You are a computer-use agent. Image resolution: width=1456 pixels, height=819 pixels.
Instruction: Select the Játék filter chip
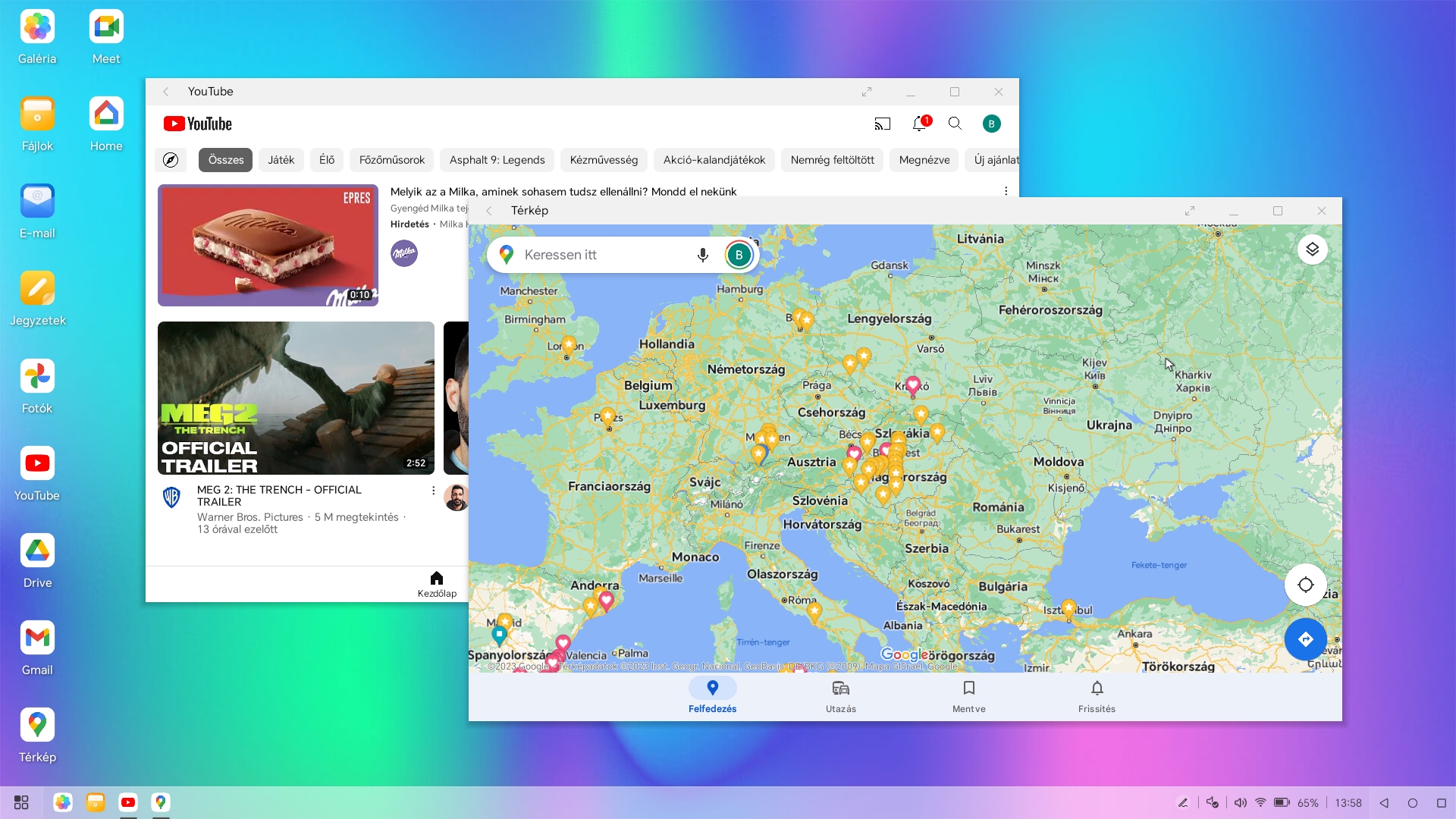[x=281, y=160]
